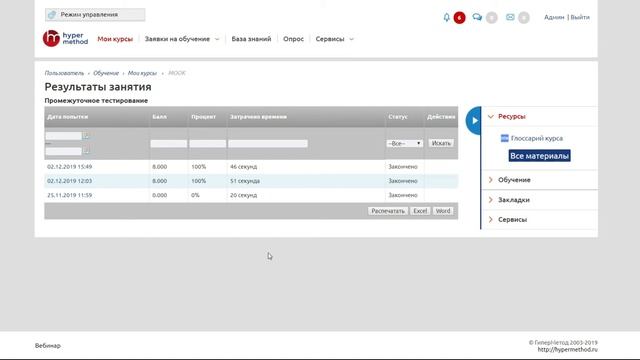
Task: Open the База знаний menu item
Action: pyautogui.click(x=251, y=39)
